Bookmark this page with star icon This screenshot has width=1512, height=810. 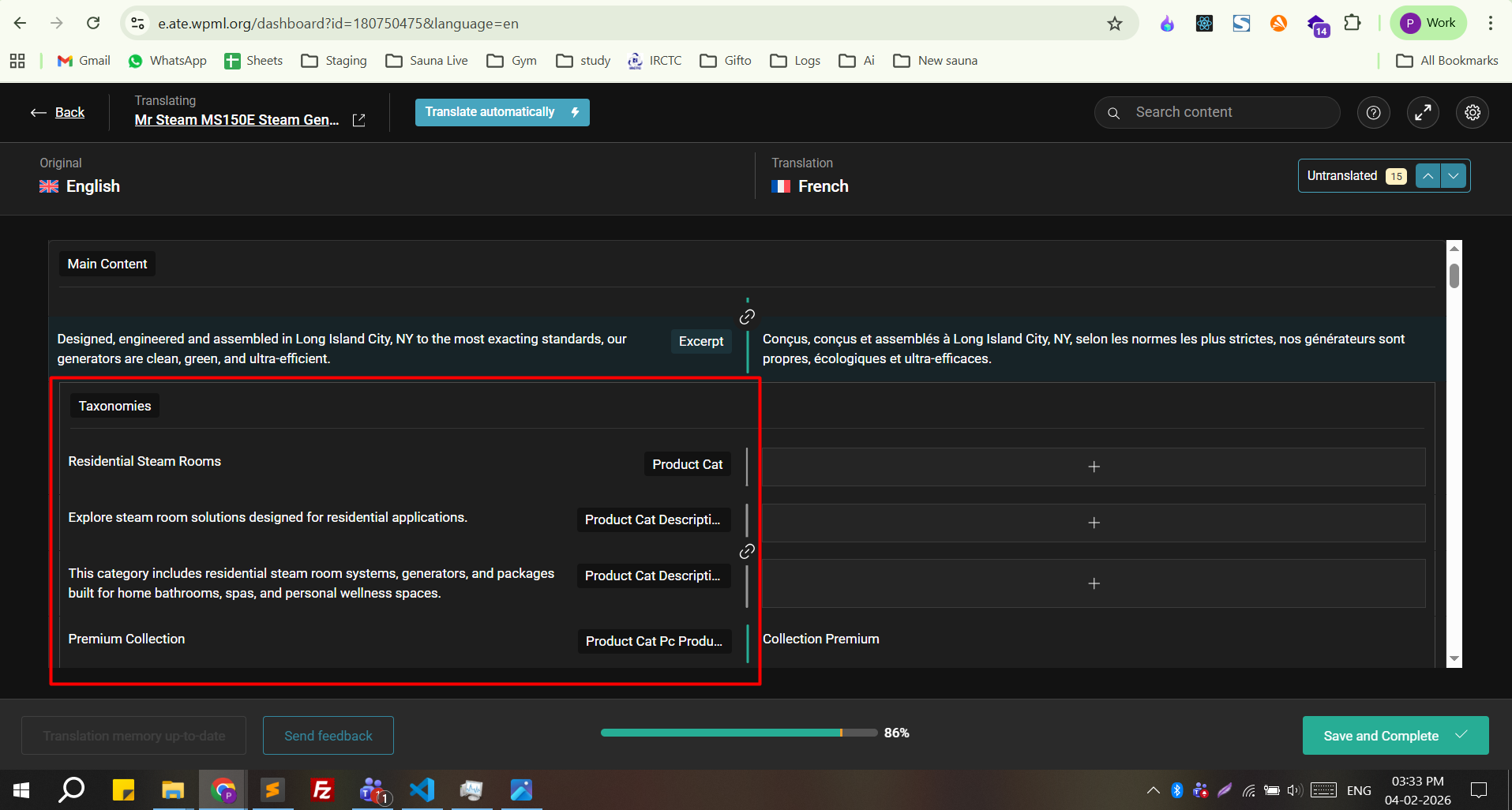pyautogui.click(x=1114, y=24)
